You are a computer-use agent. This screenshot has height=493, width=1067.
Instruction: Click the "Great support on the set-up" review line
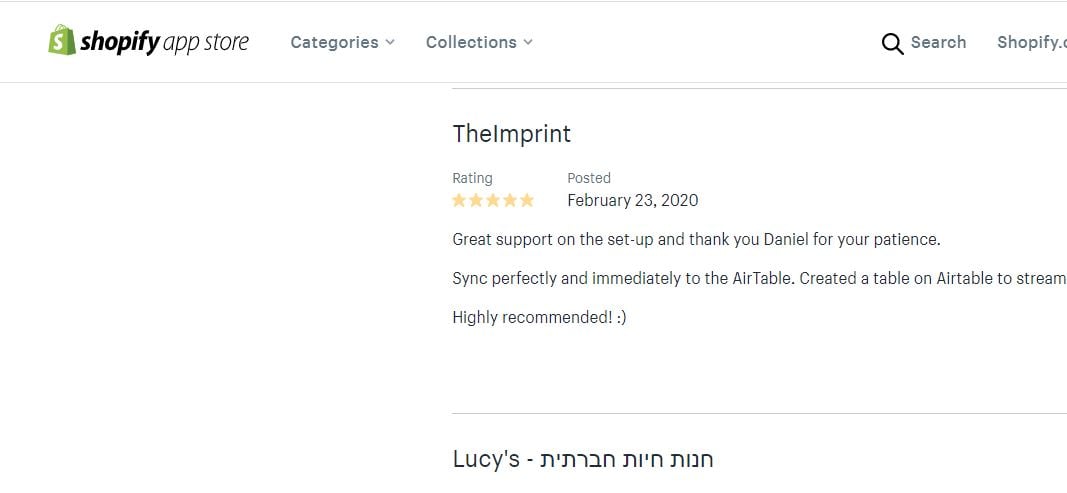pos(696,240)
